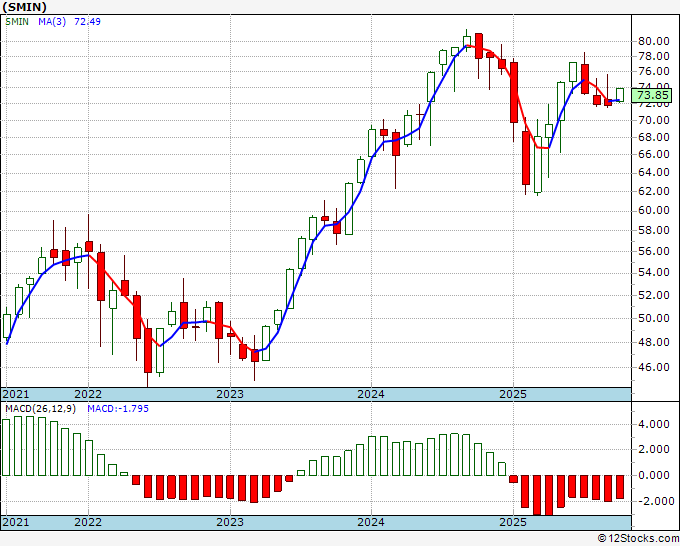This screenshot has width=680, height=546.
Task: Click the MACD(26,12,9) indicator label
Action: 40,409
